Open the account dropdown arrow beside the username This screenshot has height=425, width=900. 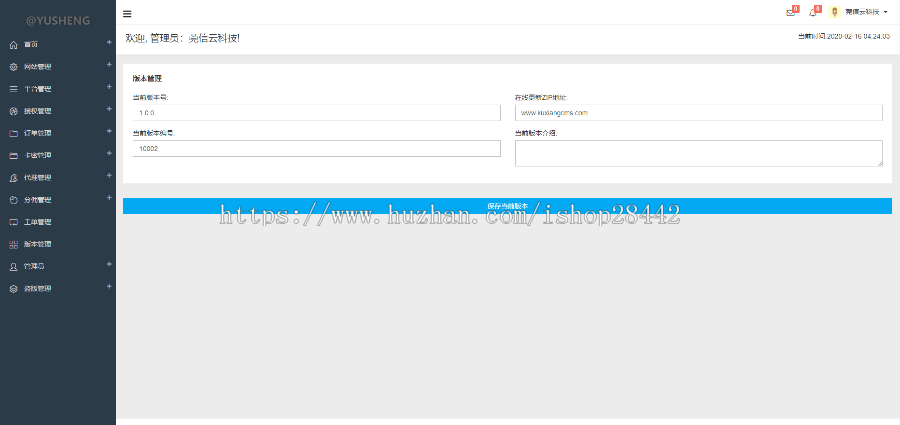pos(886,12)
